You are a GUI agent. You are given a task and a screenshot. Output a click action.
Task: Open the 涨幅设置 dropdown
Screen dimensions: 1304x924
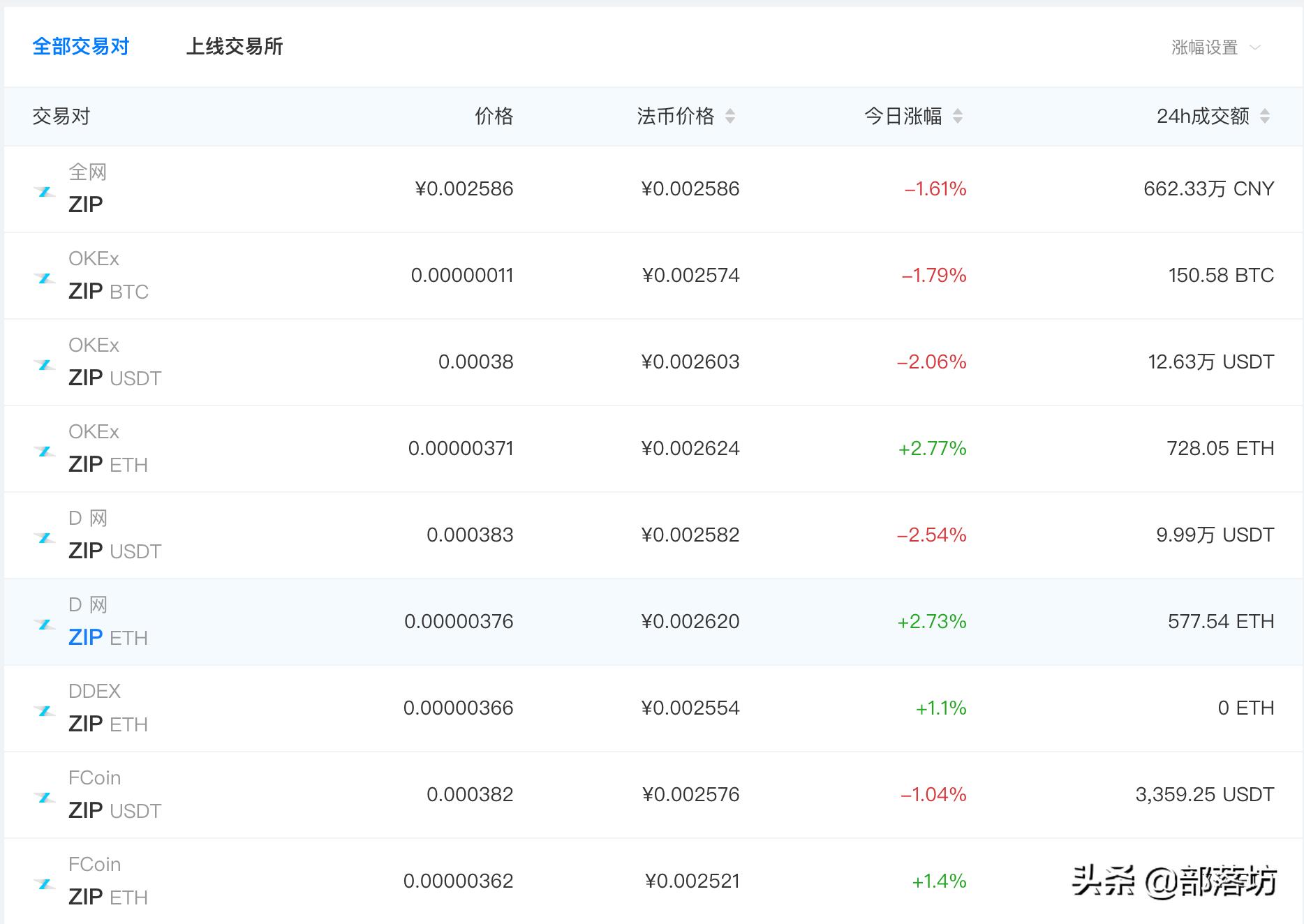click(1204, 47)
